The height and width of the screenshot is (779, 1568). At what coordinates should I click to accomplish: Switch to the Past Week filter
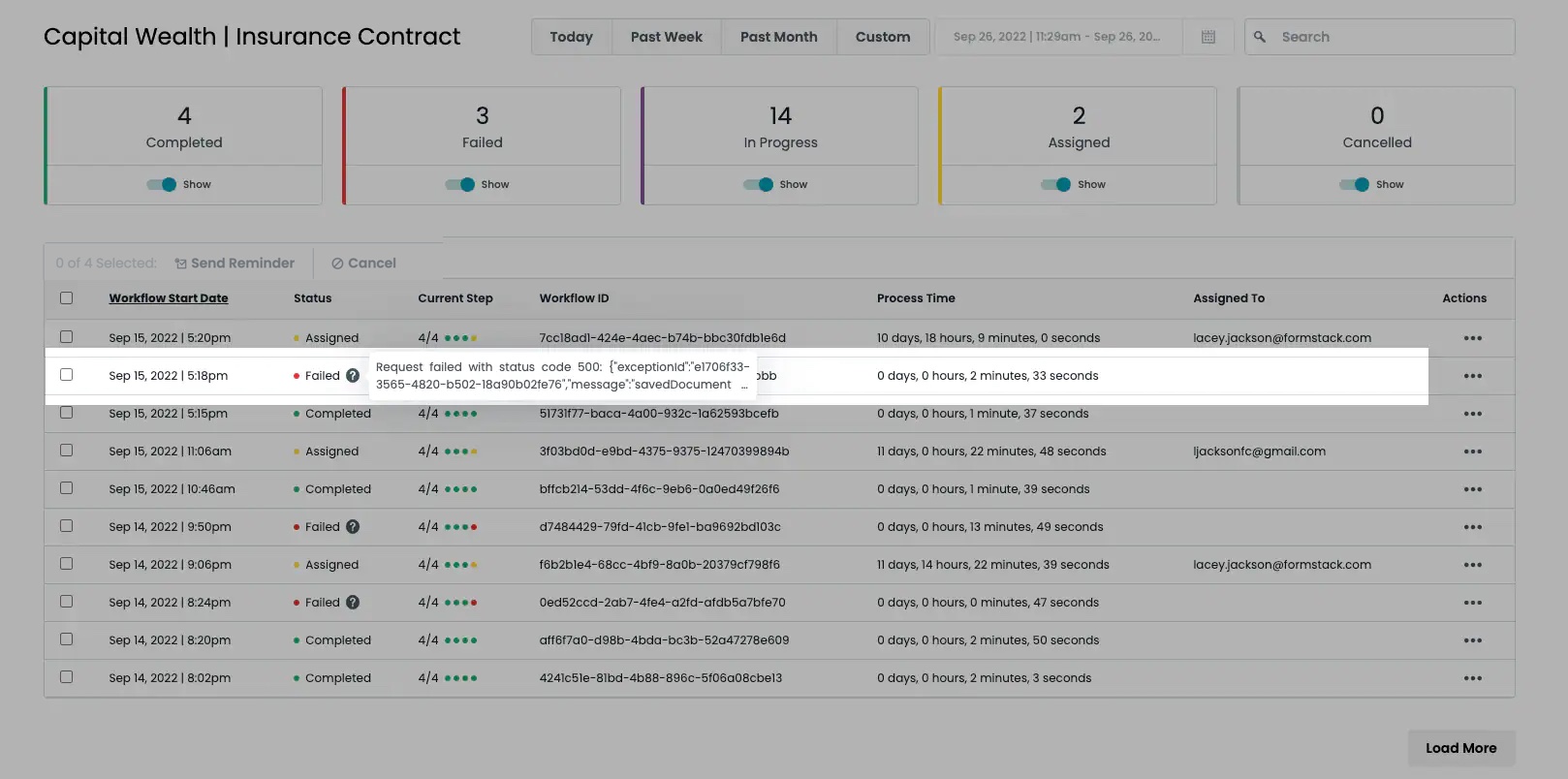666,37
